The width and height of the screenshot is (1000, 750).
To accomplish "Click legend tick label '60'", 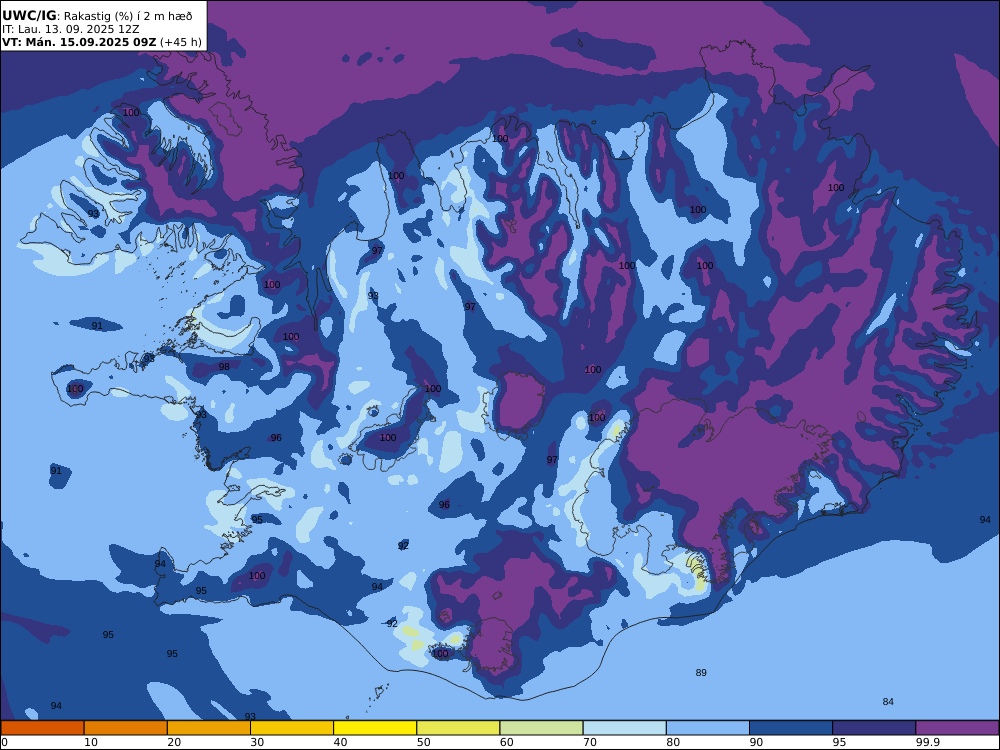I will click(x=507, y=742).
